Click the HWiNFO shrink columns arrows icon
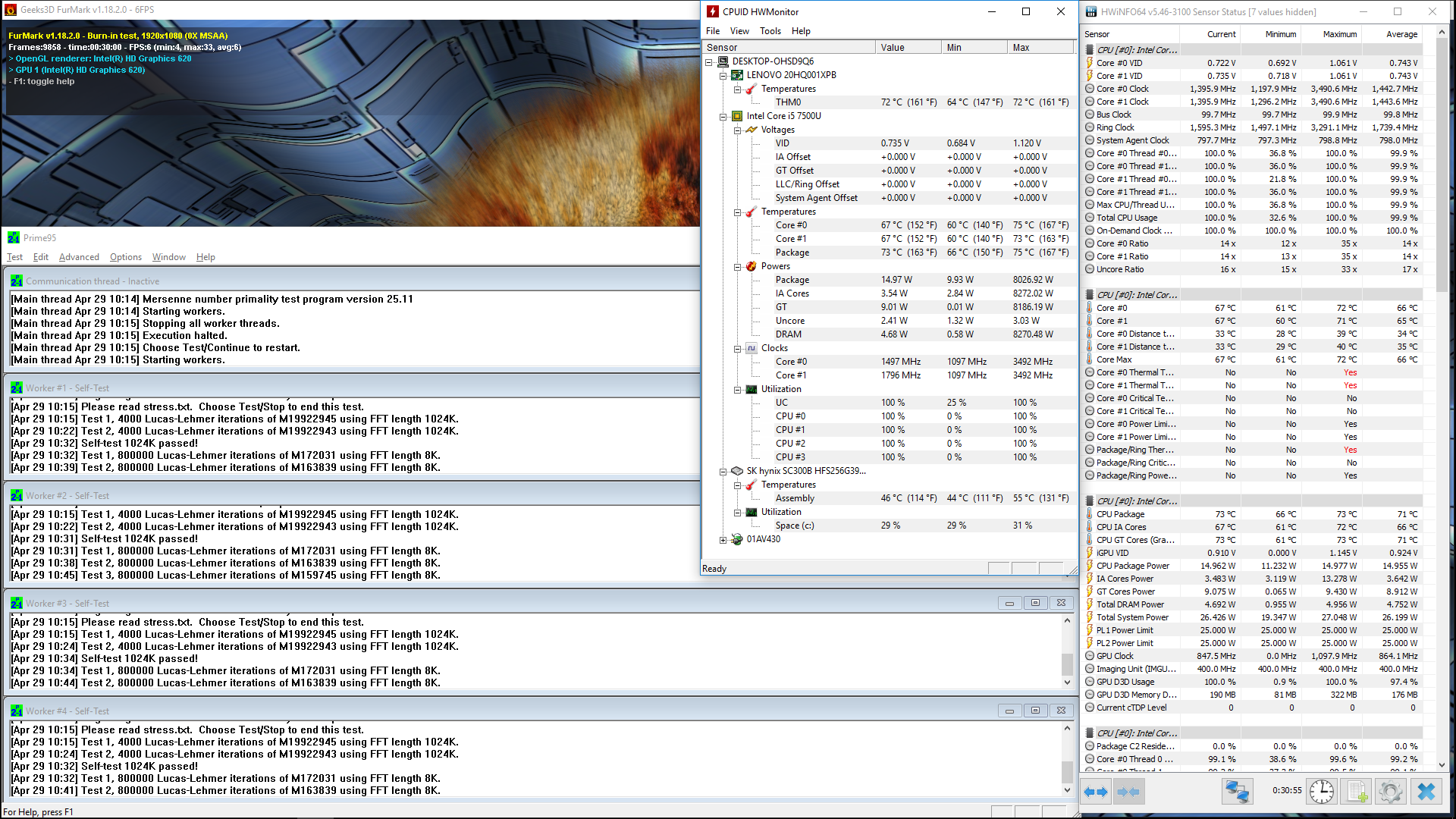Screen dimensions: 1456x819 coord(1128,792)
